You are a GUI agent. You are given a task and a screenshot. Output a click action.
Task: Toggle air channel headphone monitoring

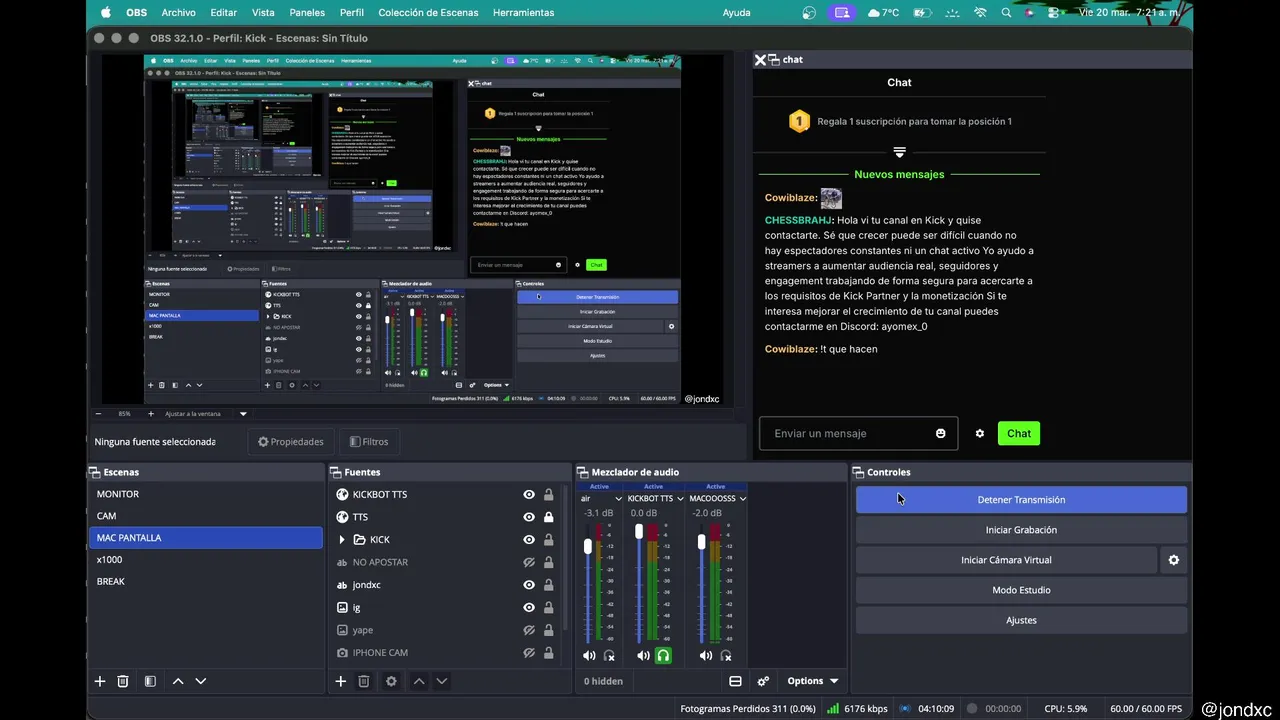pyautogui.click(x=609, y=656)
